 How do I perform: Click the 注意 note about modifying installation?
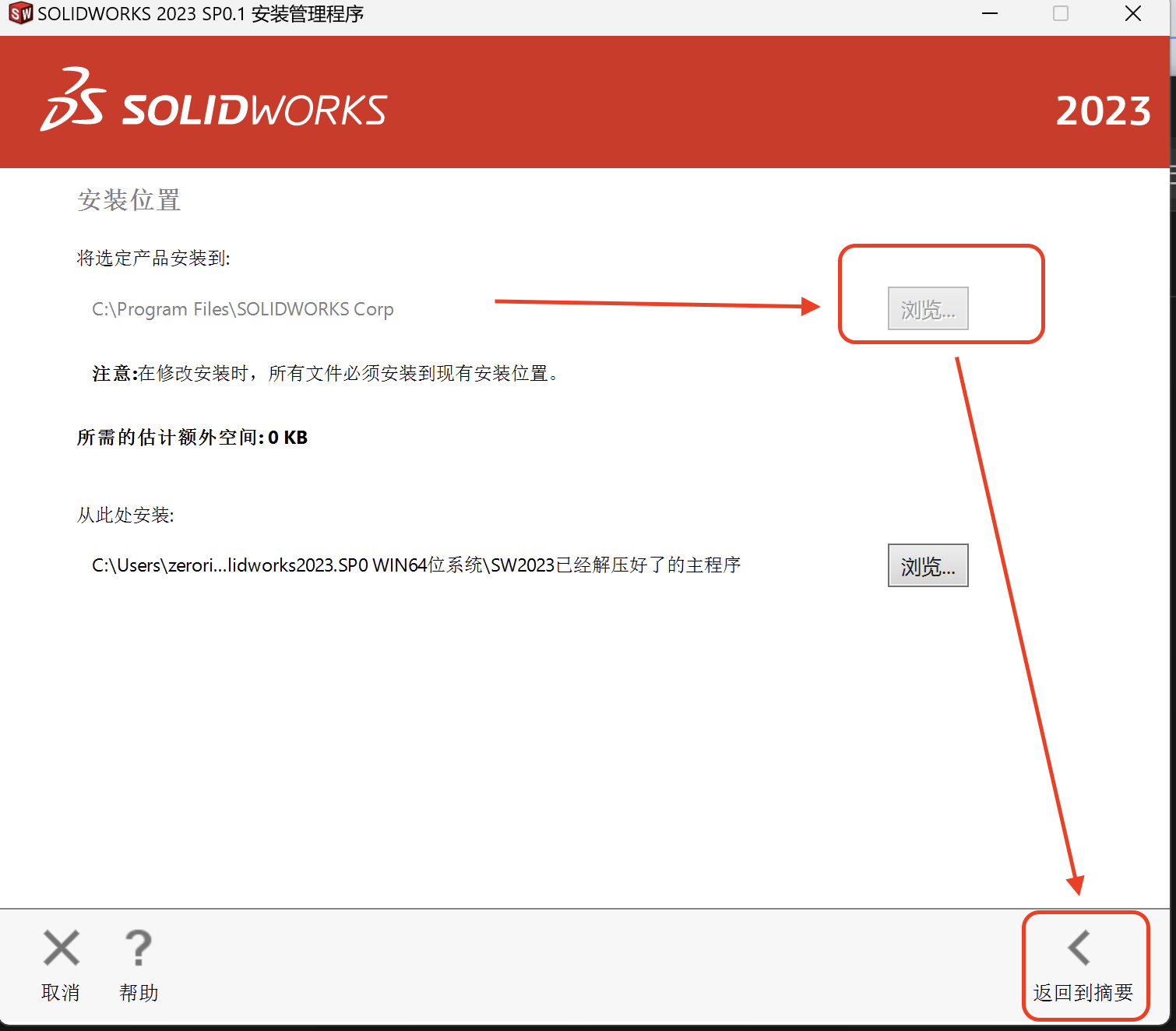pyautogui.click(x=326, y=374)
